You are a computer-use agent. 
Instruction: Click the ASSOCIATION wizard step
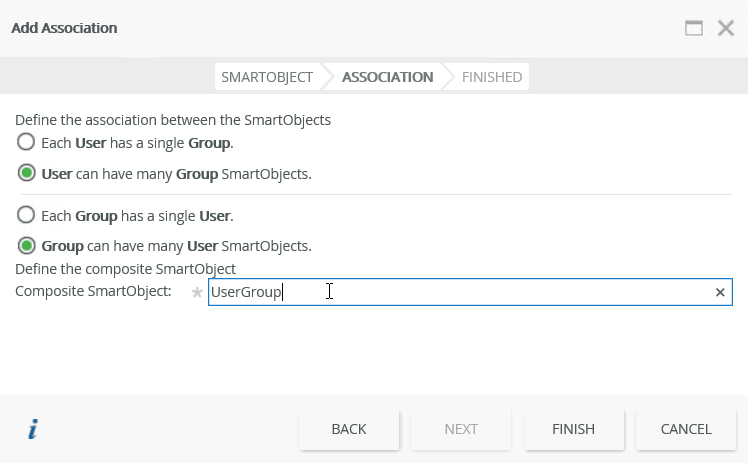(387, 77)
